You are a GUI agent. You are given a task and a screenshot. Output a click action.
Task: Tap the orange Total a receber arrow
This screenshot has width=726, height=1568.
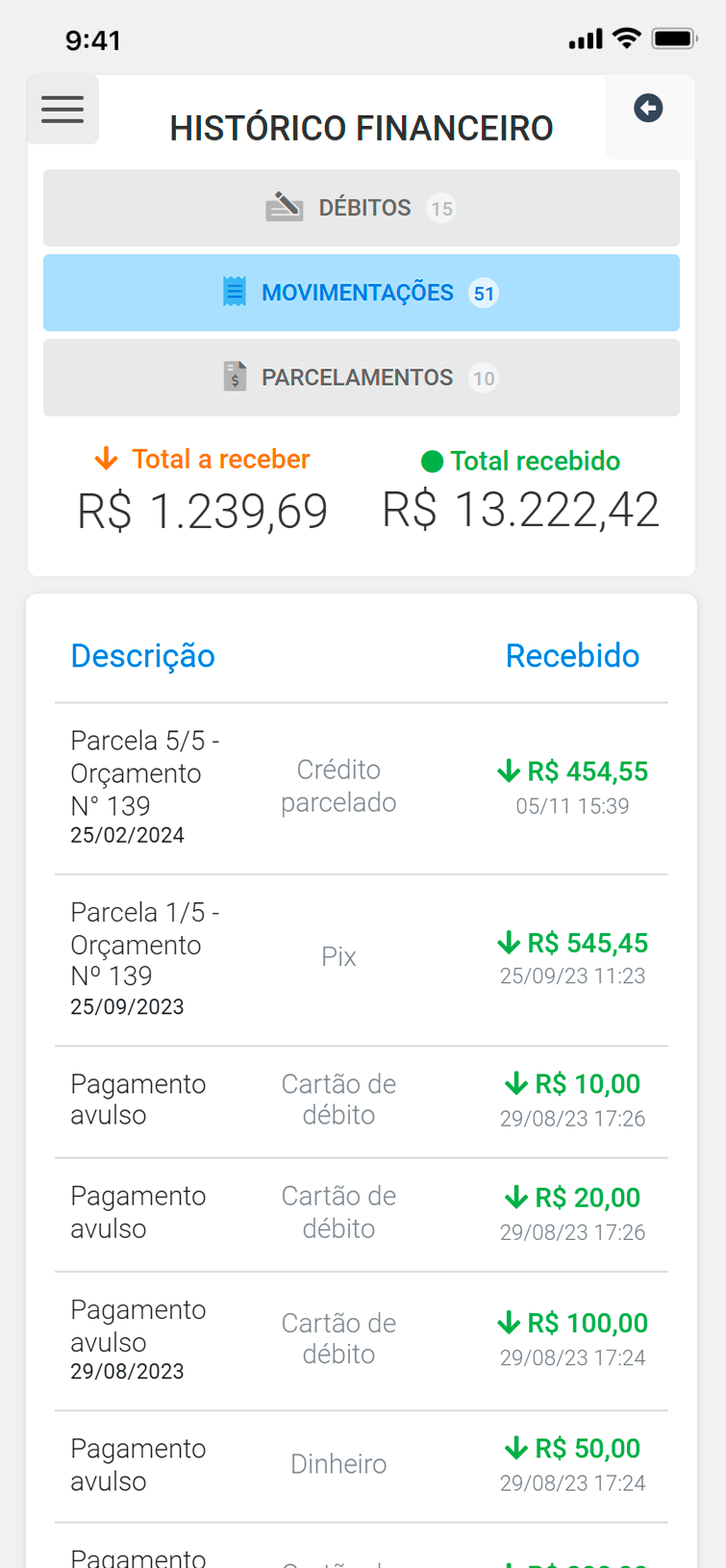[x=107, y=459]
